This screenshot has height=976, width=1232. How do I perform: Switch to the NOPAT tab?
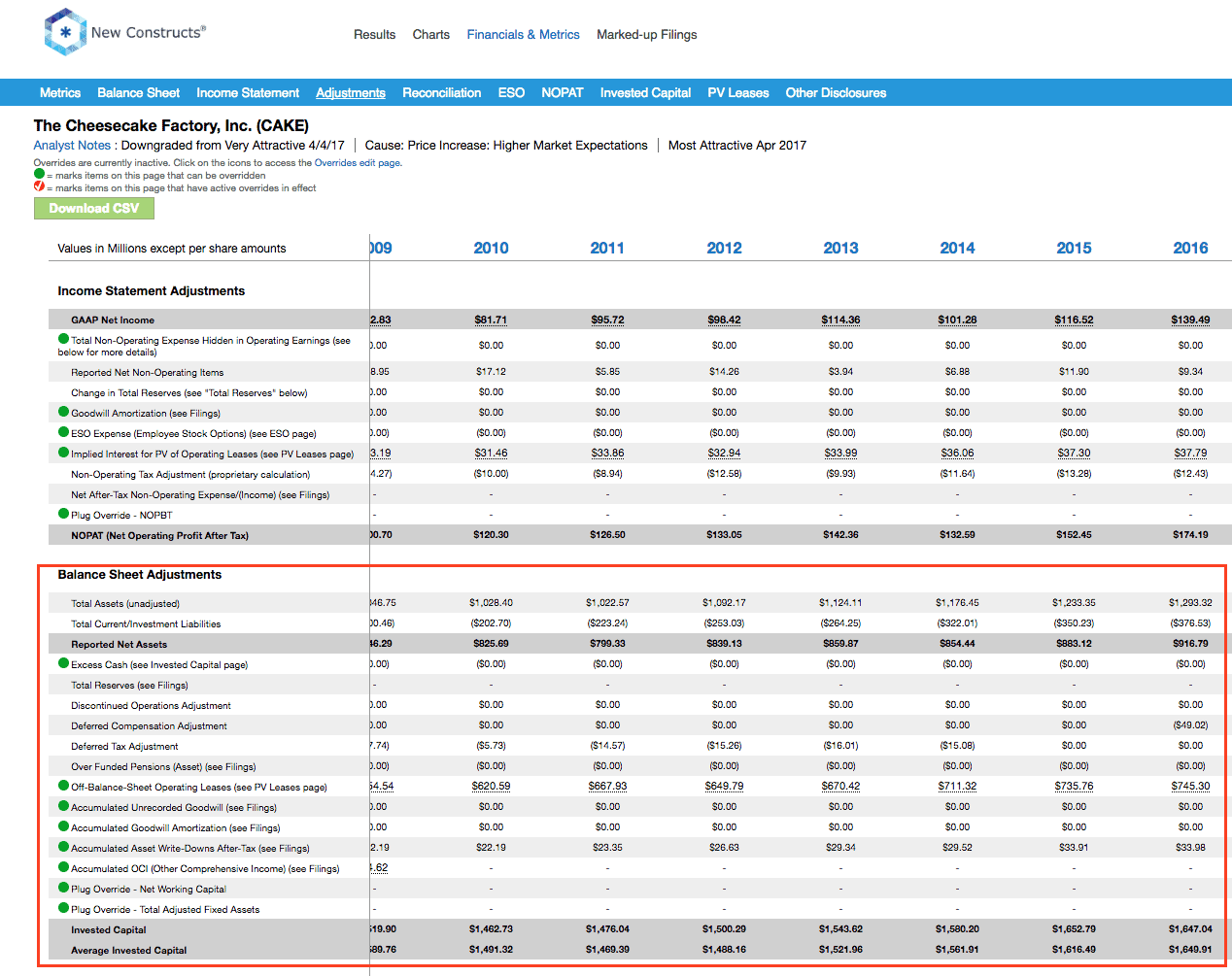click(x=563, y=92)
